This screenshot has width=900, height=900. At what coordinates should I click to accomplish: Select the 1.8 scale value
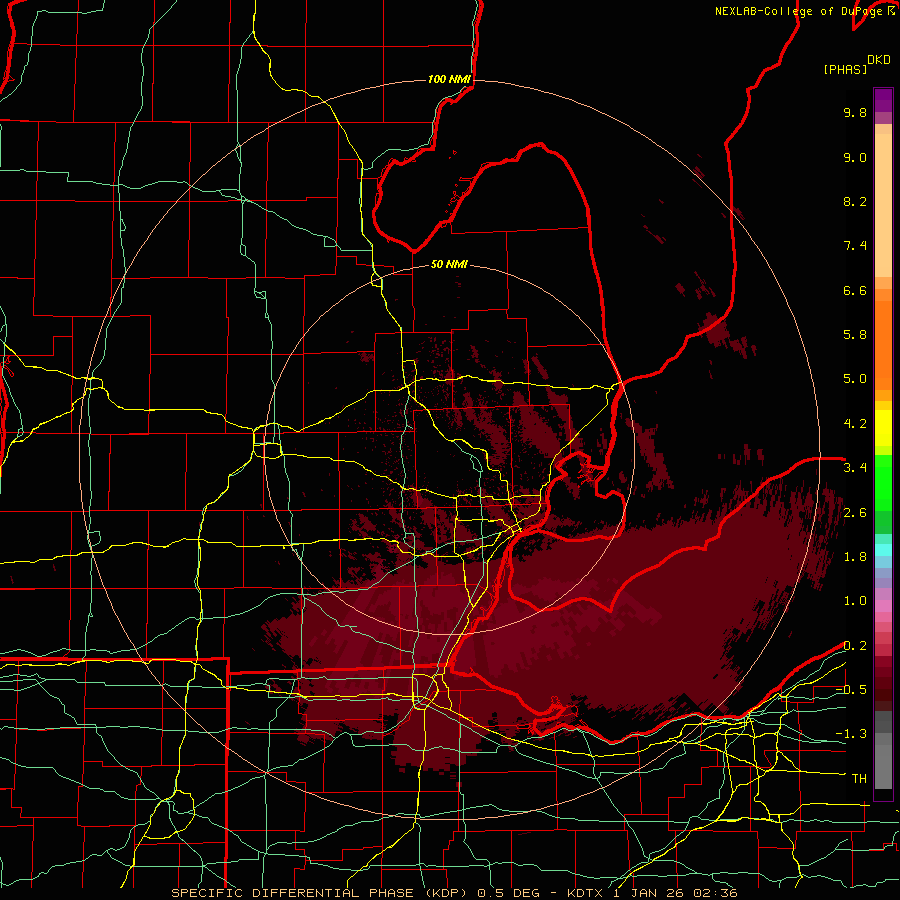[855, 557]
